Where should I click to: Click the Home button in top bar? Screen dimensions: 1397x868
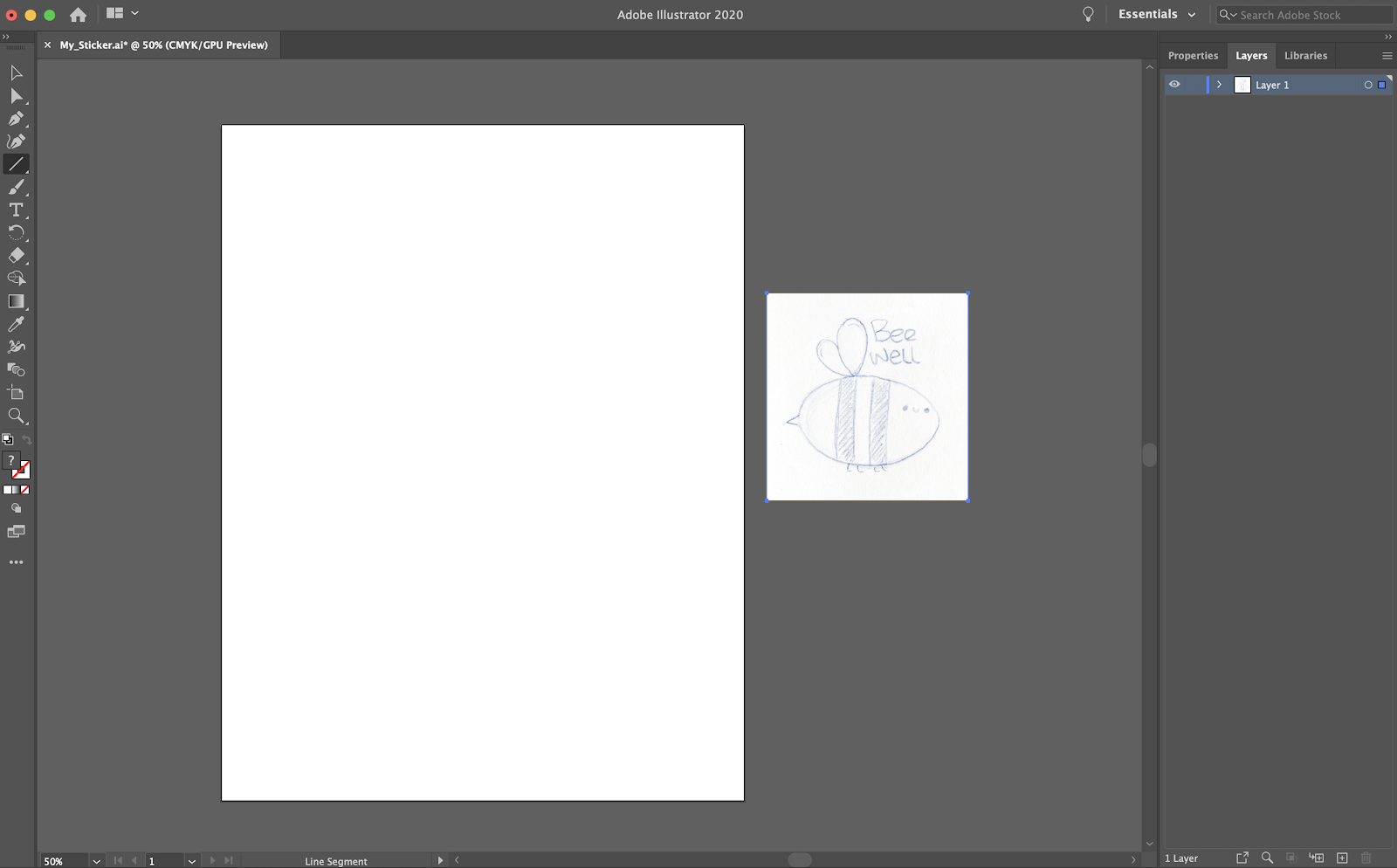(78, 14)
